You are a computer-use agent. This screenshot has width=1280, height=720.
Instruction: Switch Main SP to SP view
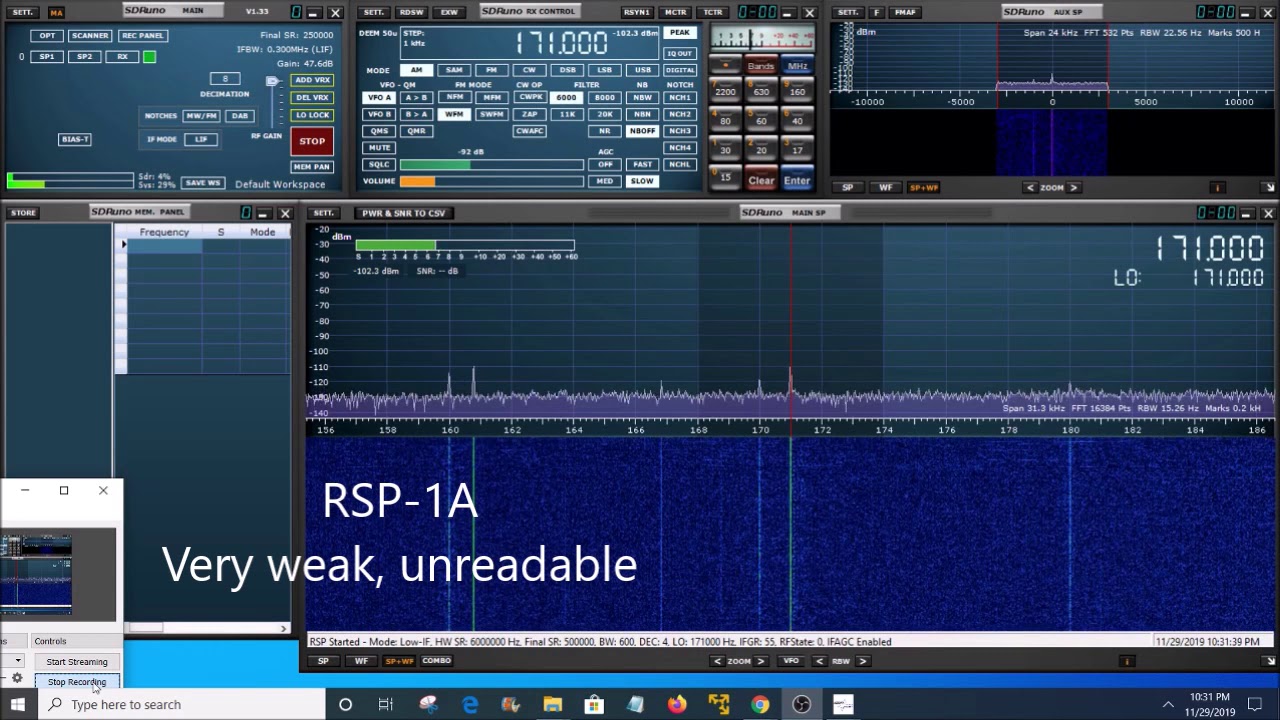pyautogui.click(x=323, y=661)
